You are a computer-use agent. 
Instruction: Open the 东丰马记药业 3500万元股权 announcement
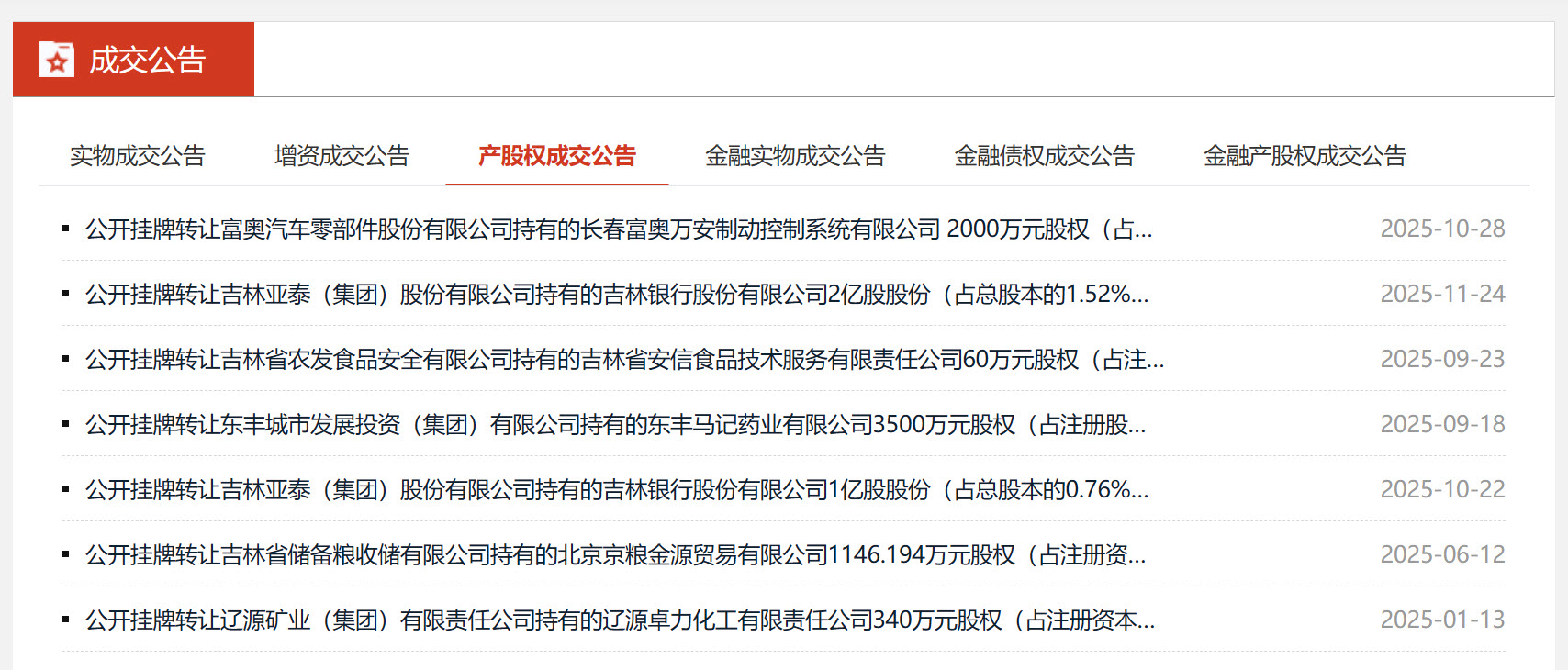(615, 424)
